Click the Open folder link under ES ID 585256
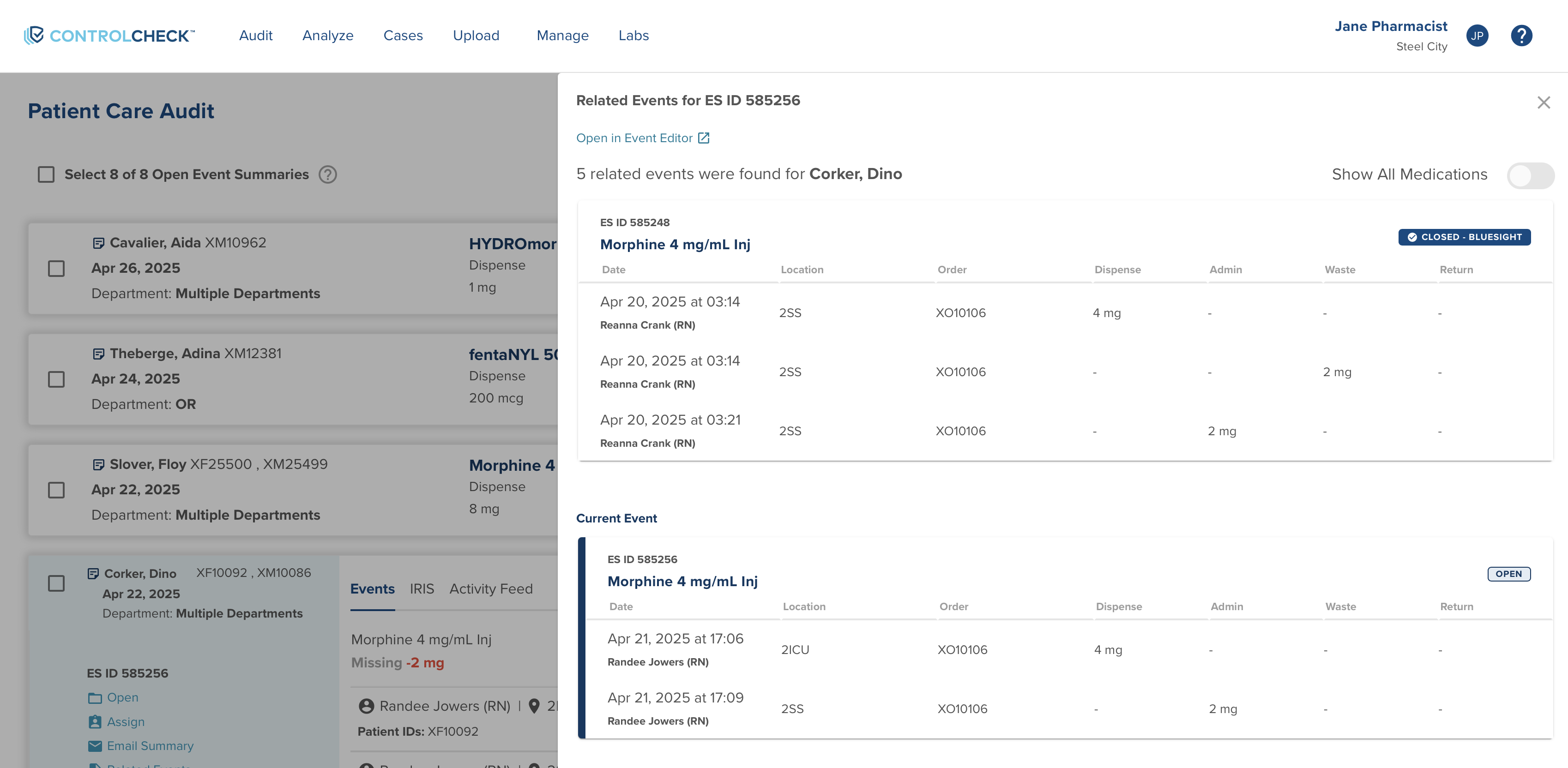 tap(122, 697)
